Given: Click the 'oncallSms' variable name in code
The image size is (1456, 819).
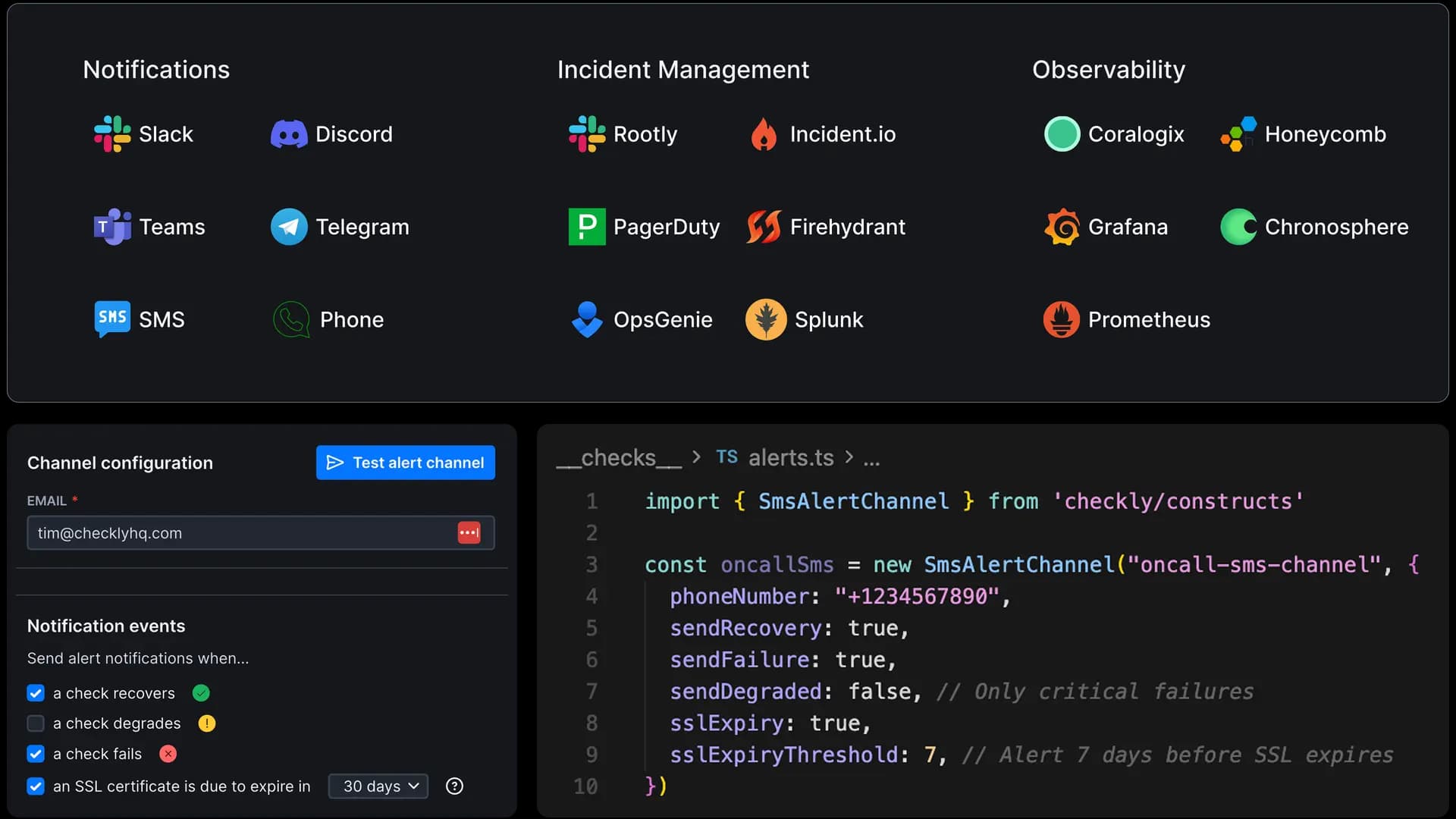Looking at the screenshot, I should 777,565.
